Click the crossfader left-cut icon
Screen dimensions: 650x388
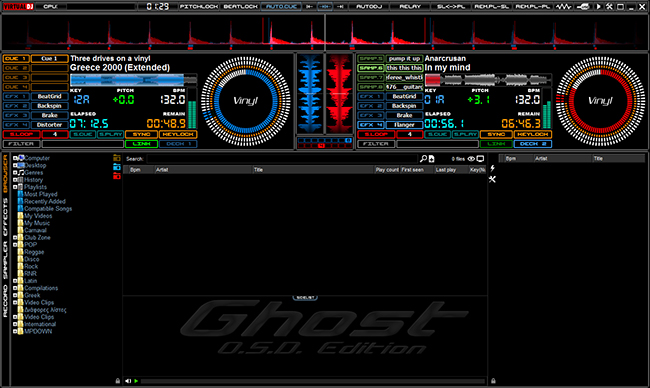tap(309, 6)
